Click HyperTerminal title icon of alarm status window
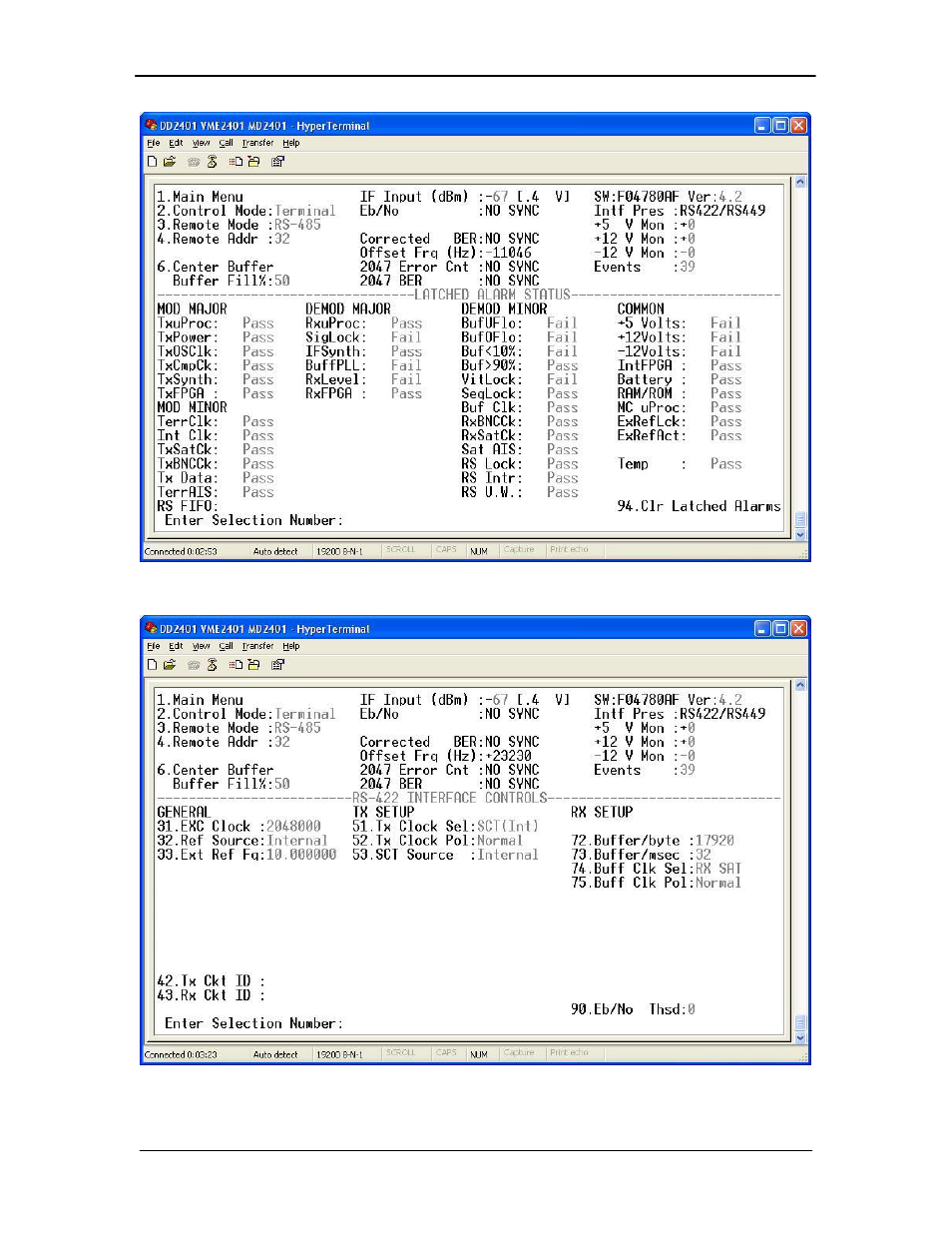This screenshot has width=952, height=1233. (151, 125)
